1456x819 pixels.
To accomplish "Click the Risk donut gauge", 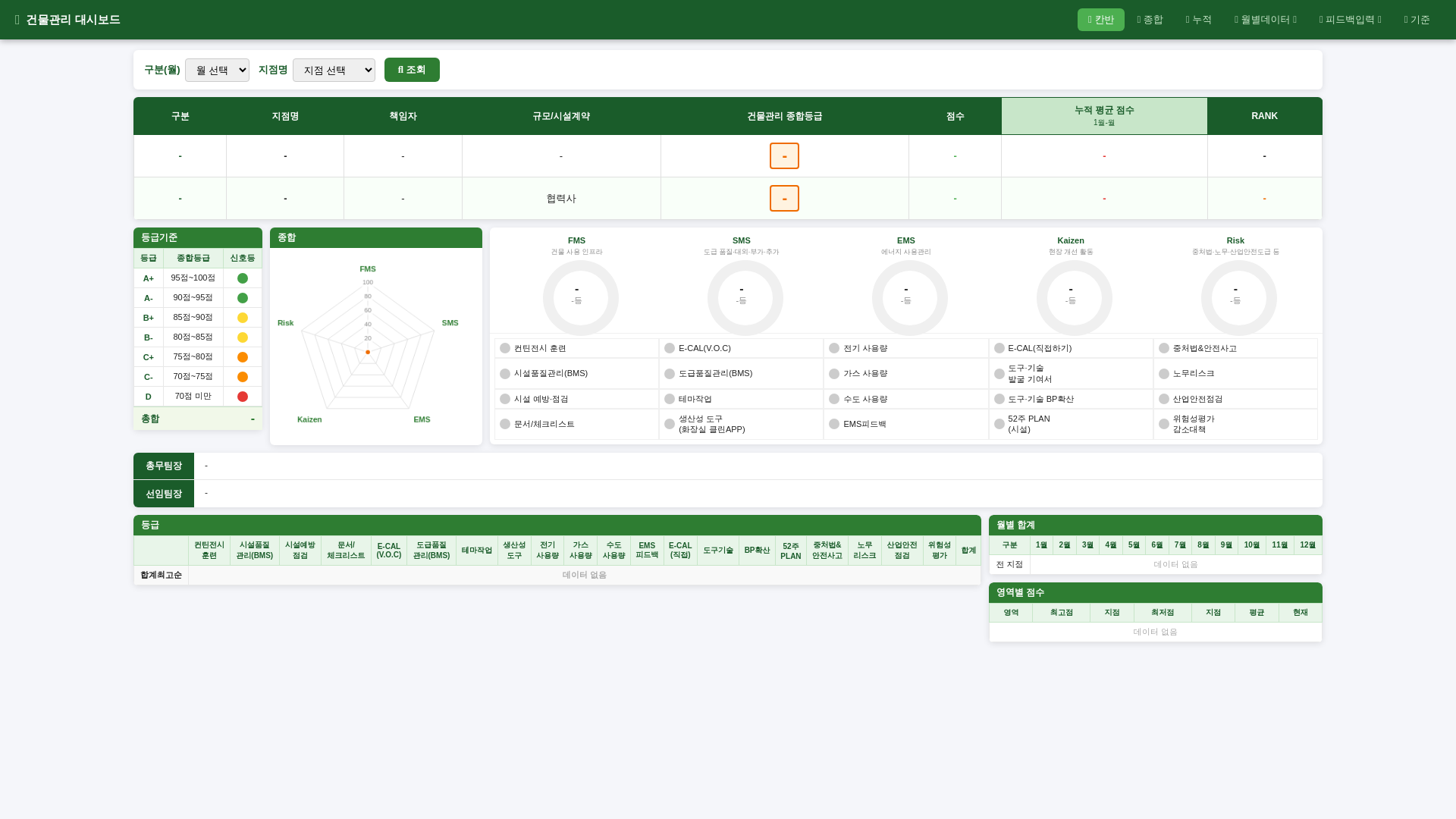I will tap(1238, 298).
